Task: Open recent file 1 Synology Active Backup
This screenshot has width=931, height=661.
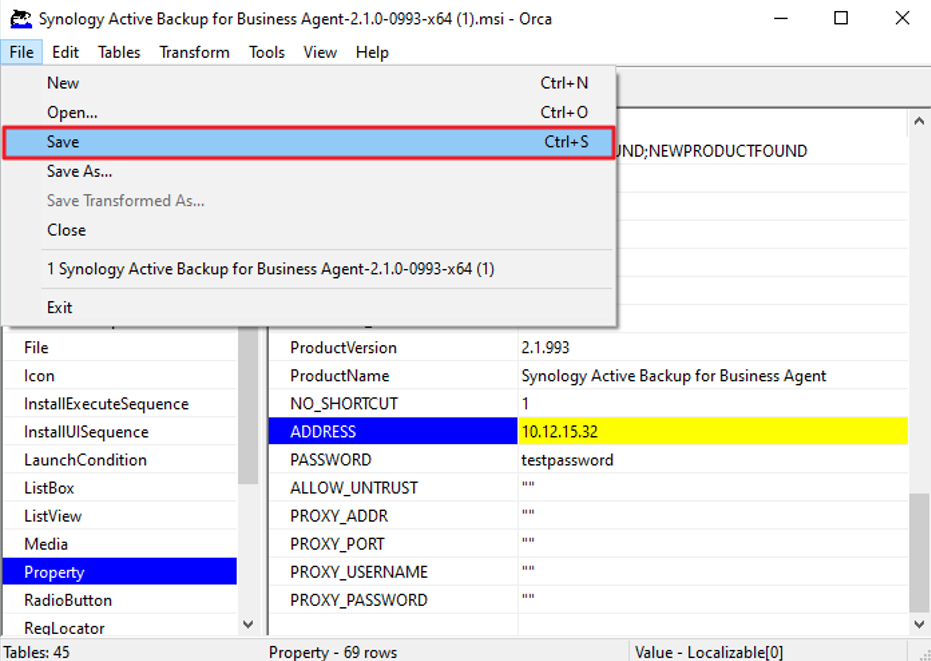Action: tap(308, 269)
